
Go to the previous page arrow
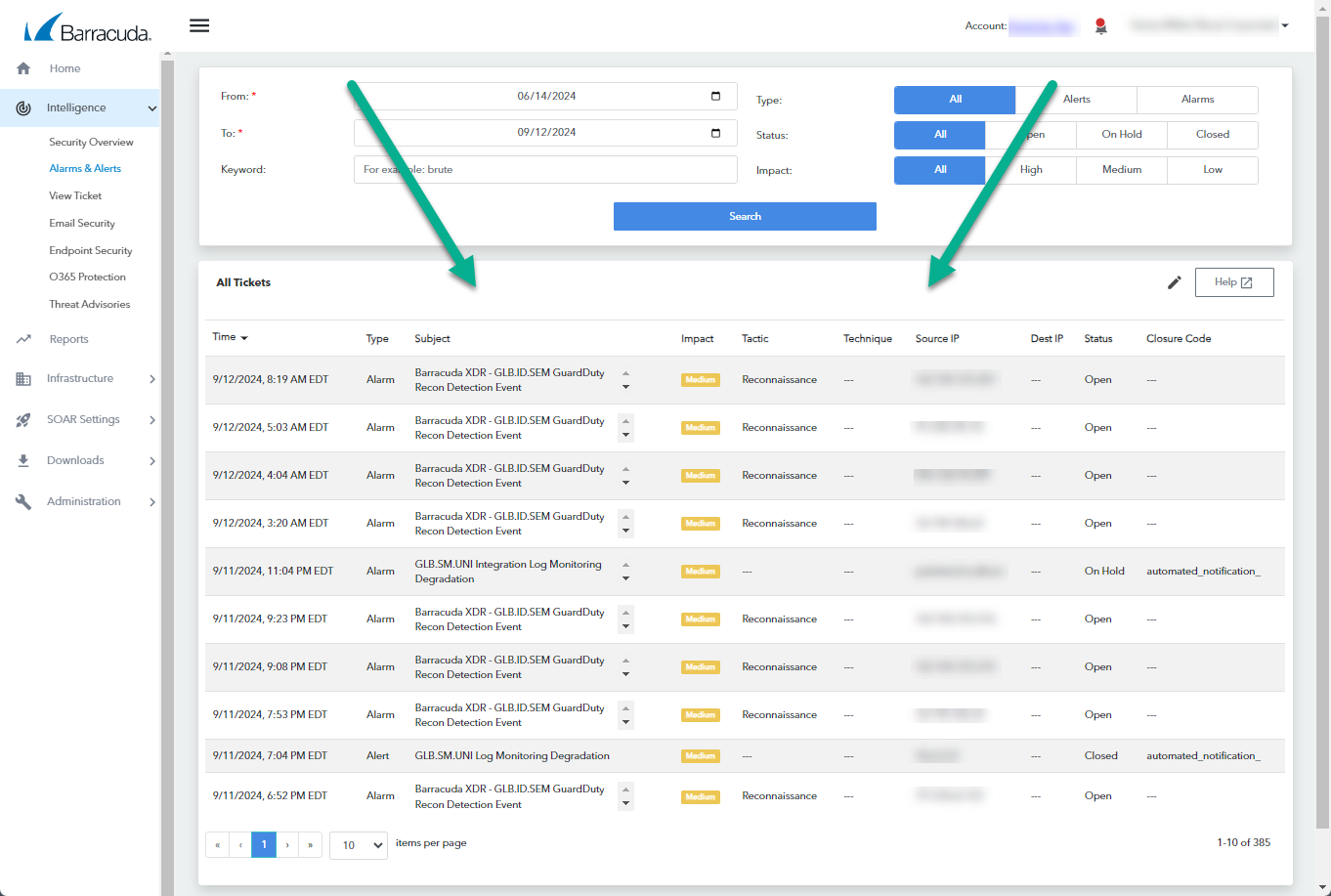coord(240,845)
